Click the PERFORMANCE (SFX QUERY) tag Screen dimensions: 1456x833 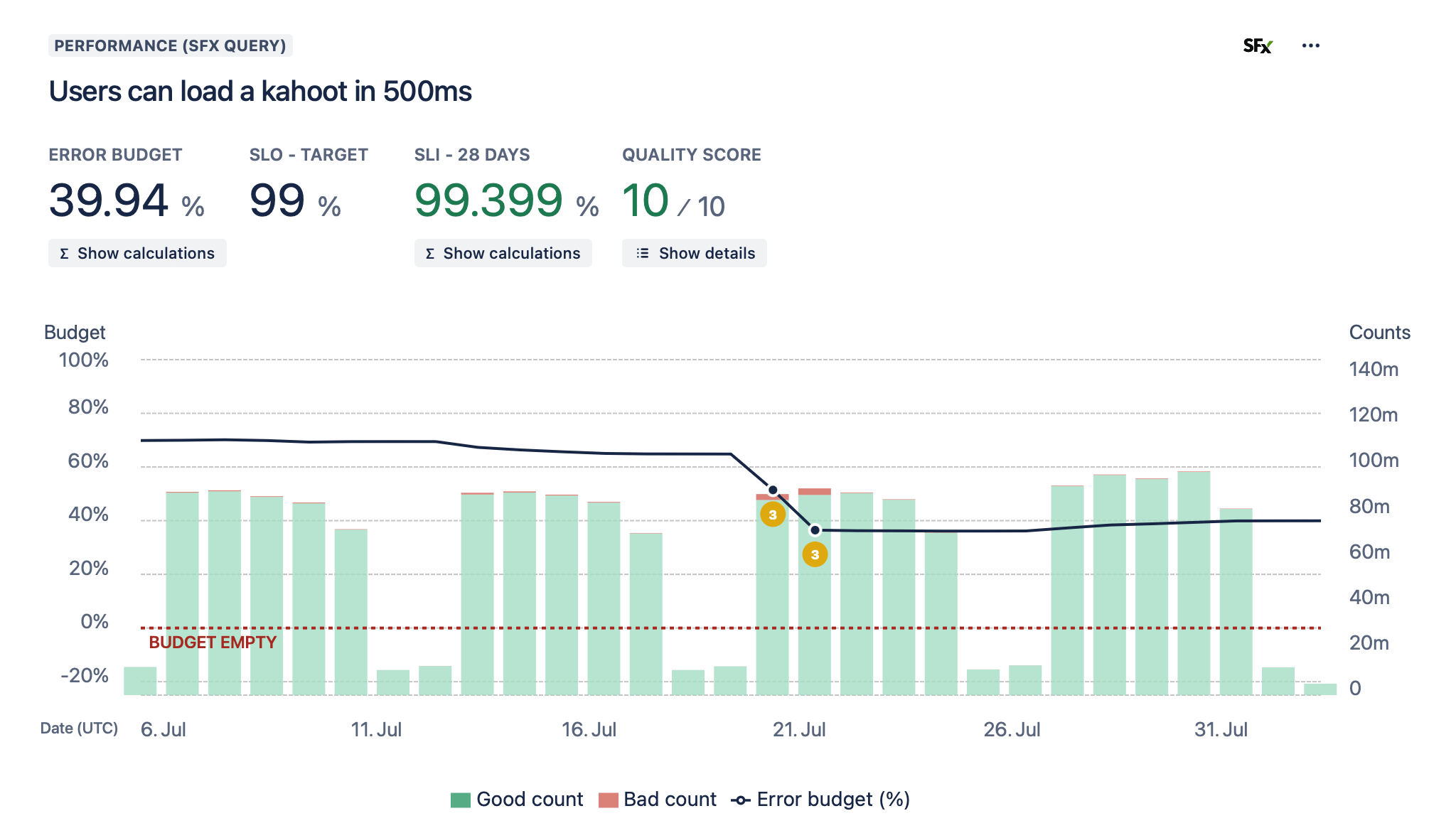(170, 46)
